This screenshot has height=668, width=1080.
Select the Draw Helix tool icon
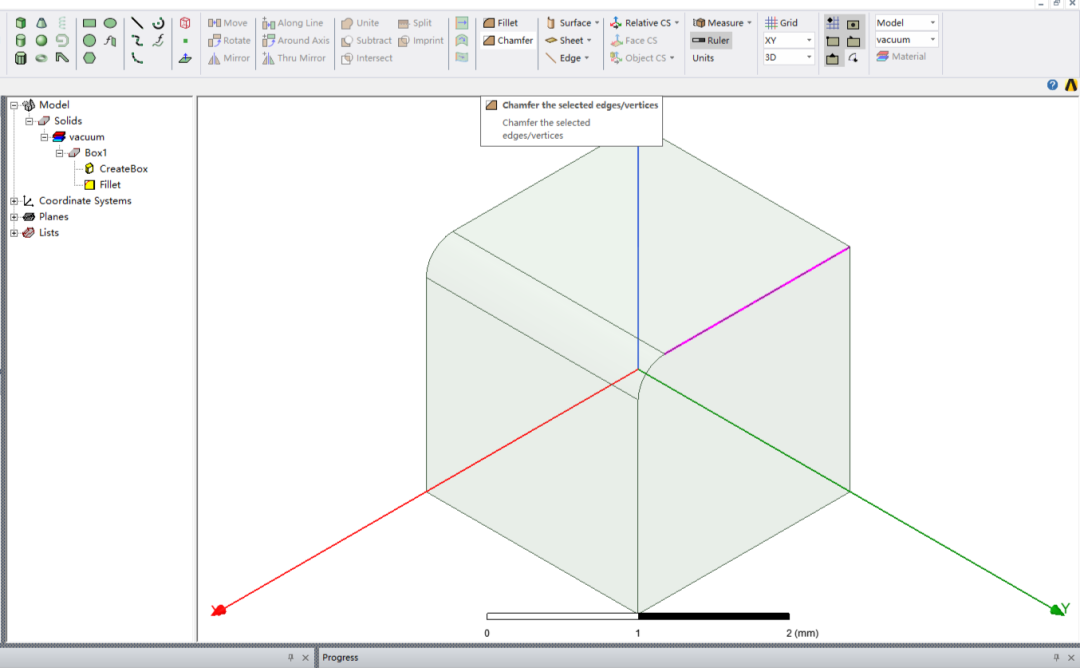[62, 23]
